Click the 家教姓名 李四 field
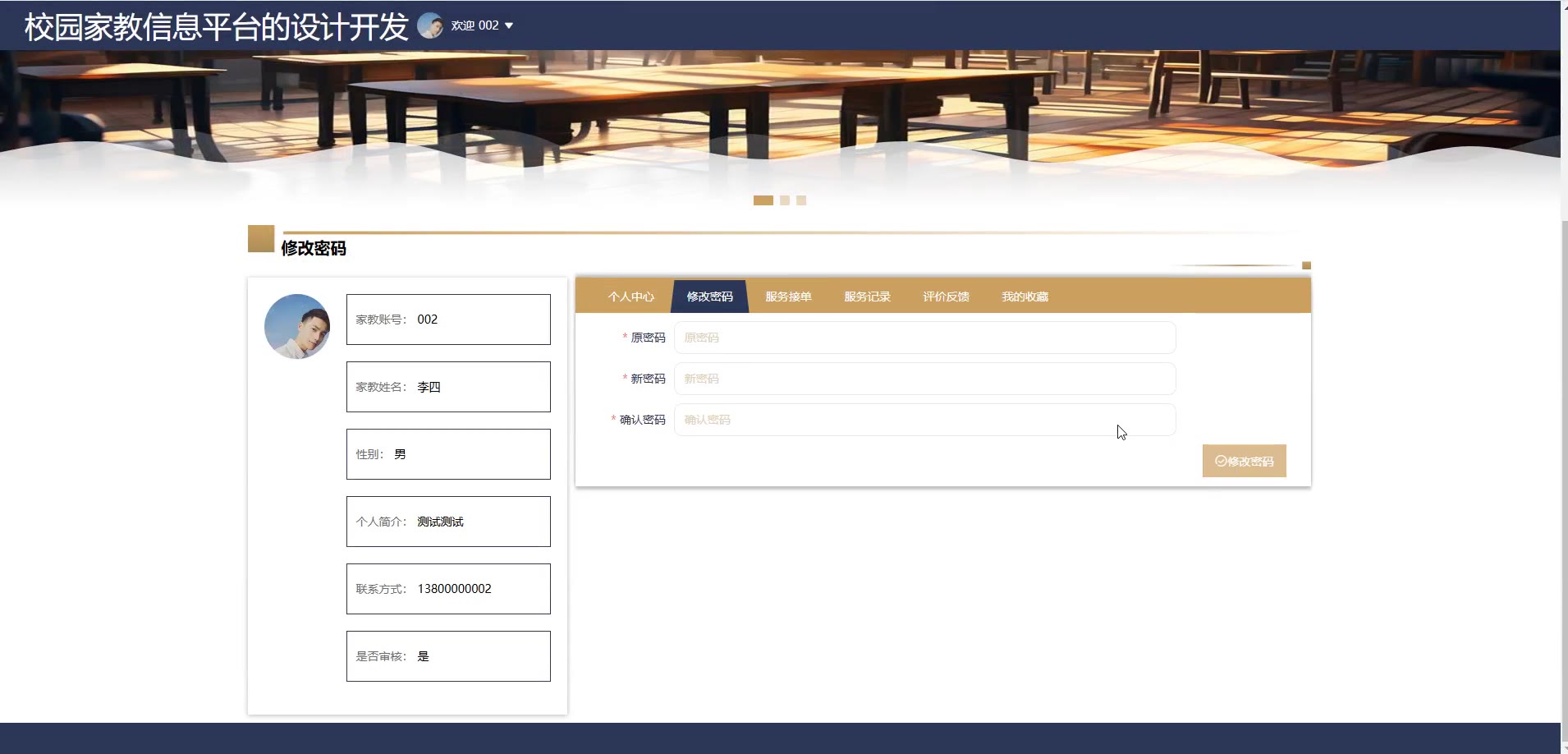The width and height of the screenshot is (1568, 754). [448, 387]
